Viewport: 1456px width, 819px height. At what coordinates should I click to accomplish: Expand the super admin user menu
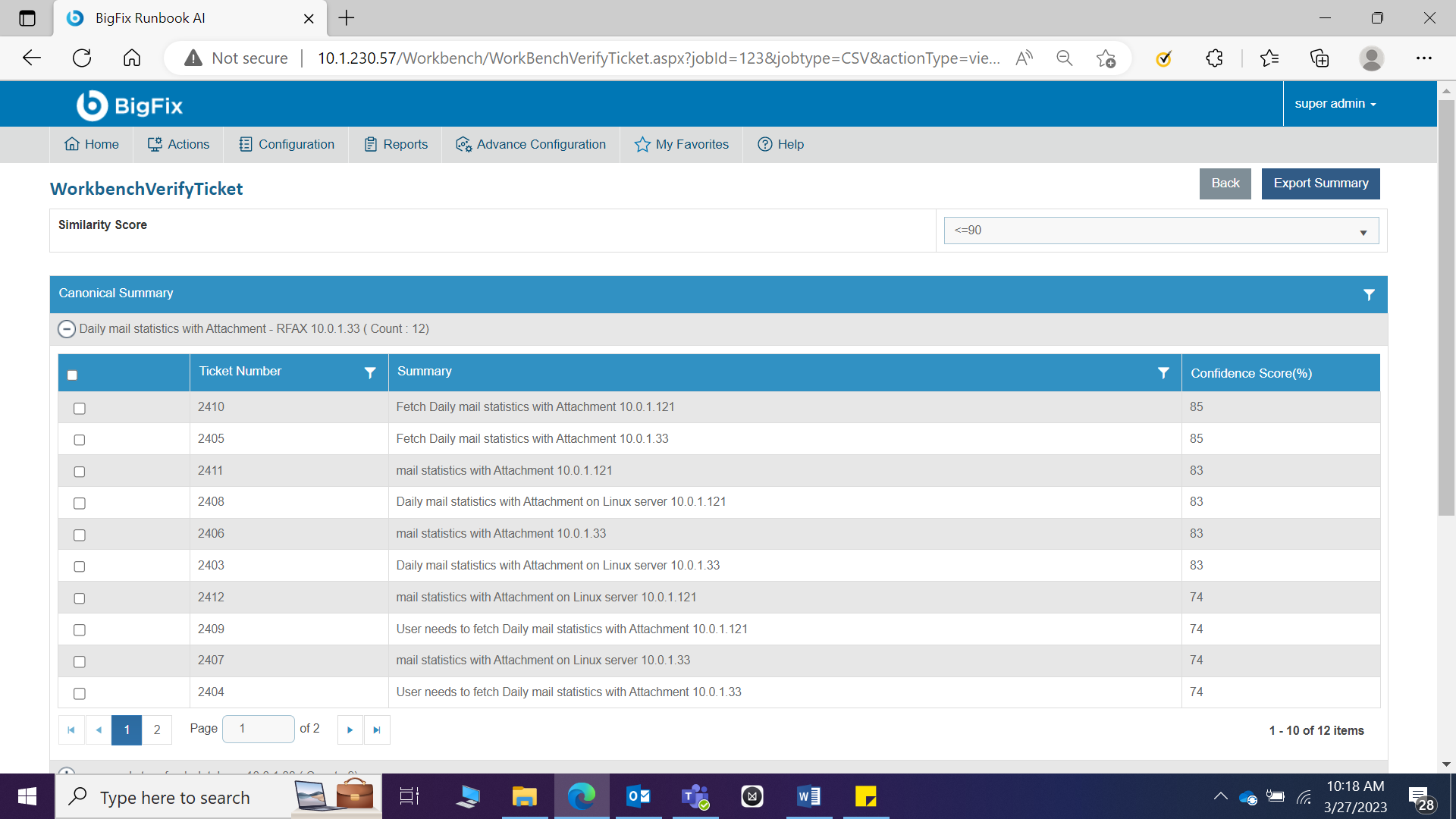point(1335,104)
